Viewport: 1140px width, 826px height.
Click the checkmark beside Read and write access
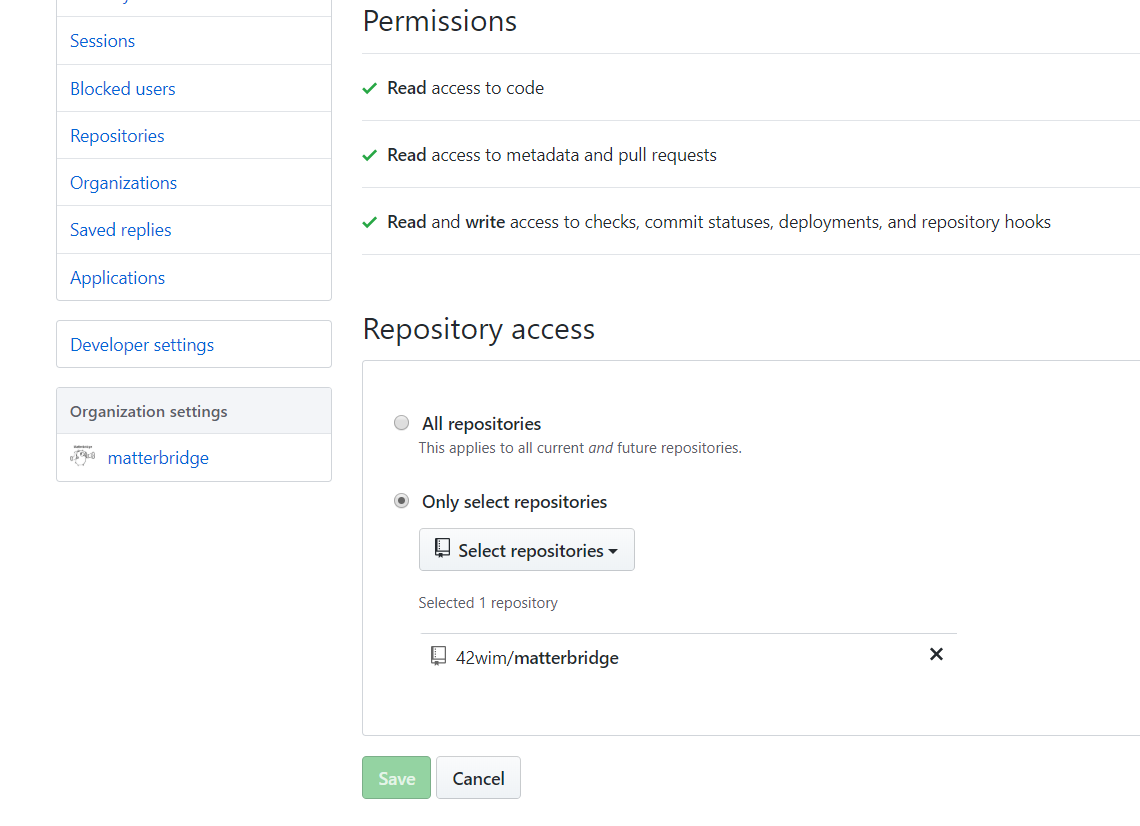pyautogui.click(x=369, y=222)
